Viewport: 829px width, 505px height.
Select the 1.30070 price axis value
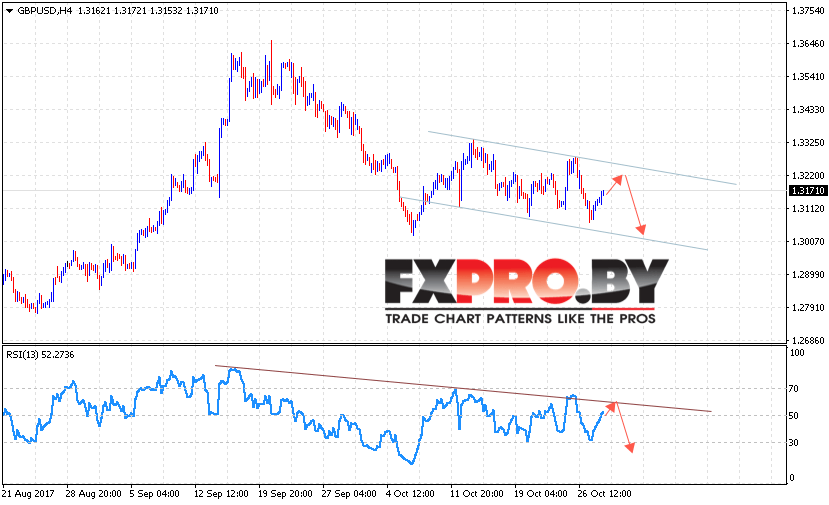tap(807, 242)
